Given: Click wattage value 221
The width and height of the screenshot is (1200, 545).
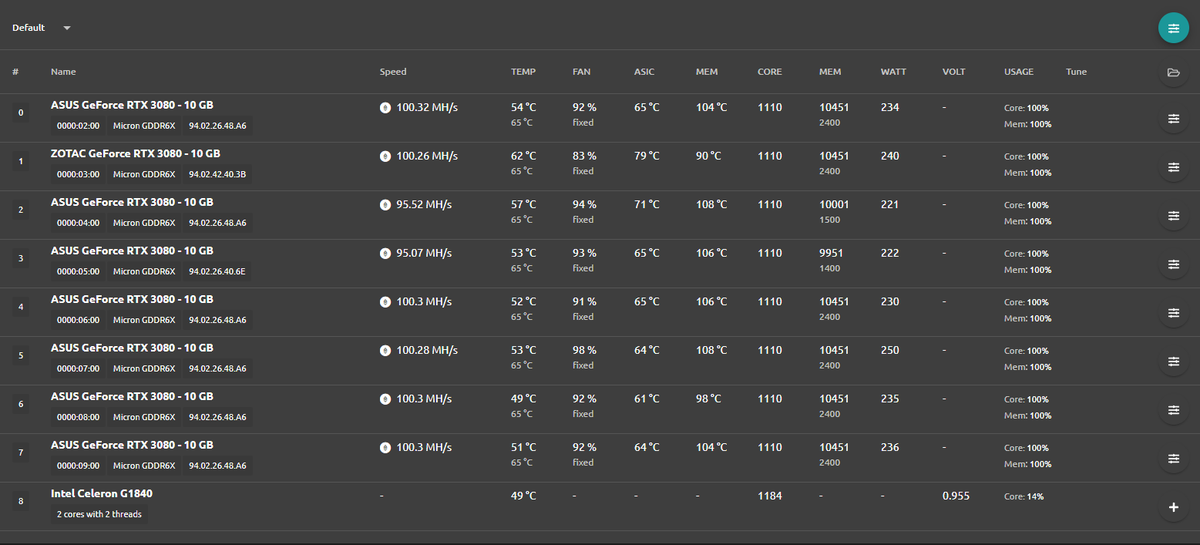Looking at the screenshot, I should click(890, 204).
